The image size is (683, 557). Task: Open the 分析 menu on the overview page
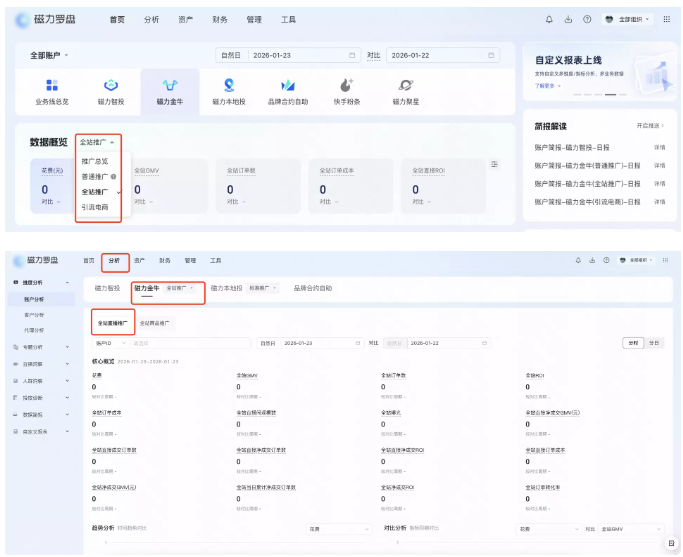click(x=151, y=20)
